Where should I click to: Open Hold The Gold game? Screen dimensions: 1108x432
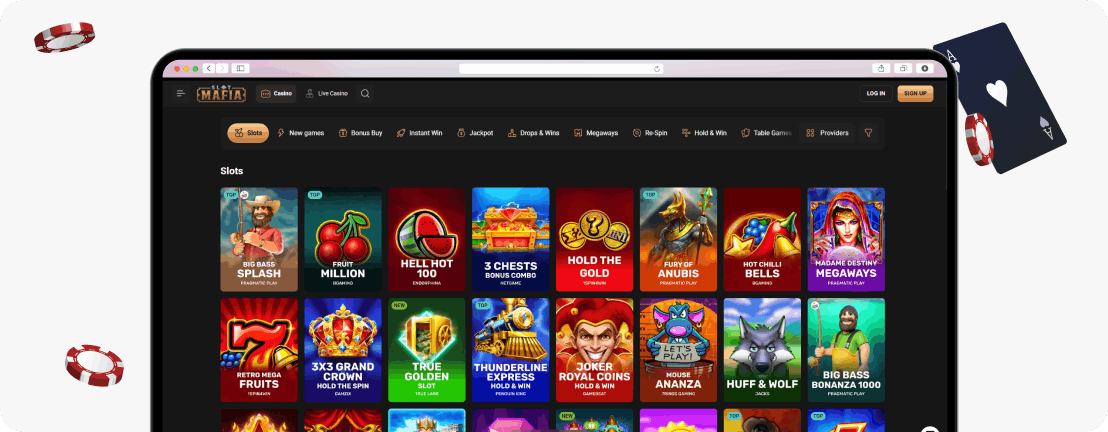(595, 240)
